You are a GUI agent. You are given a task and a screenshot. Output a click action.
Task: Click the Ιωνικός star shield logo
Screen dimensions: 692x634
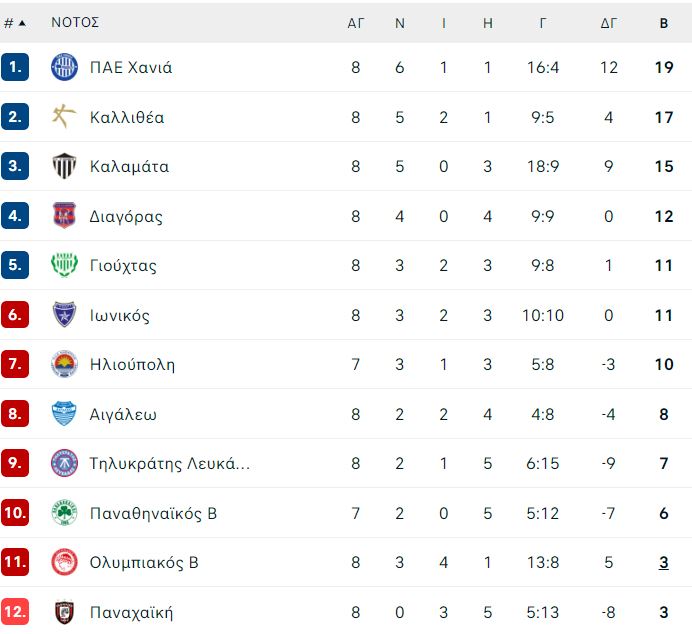64,315
